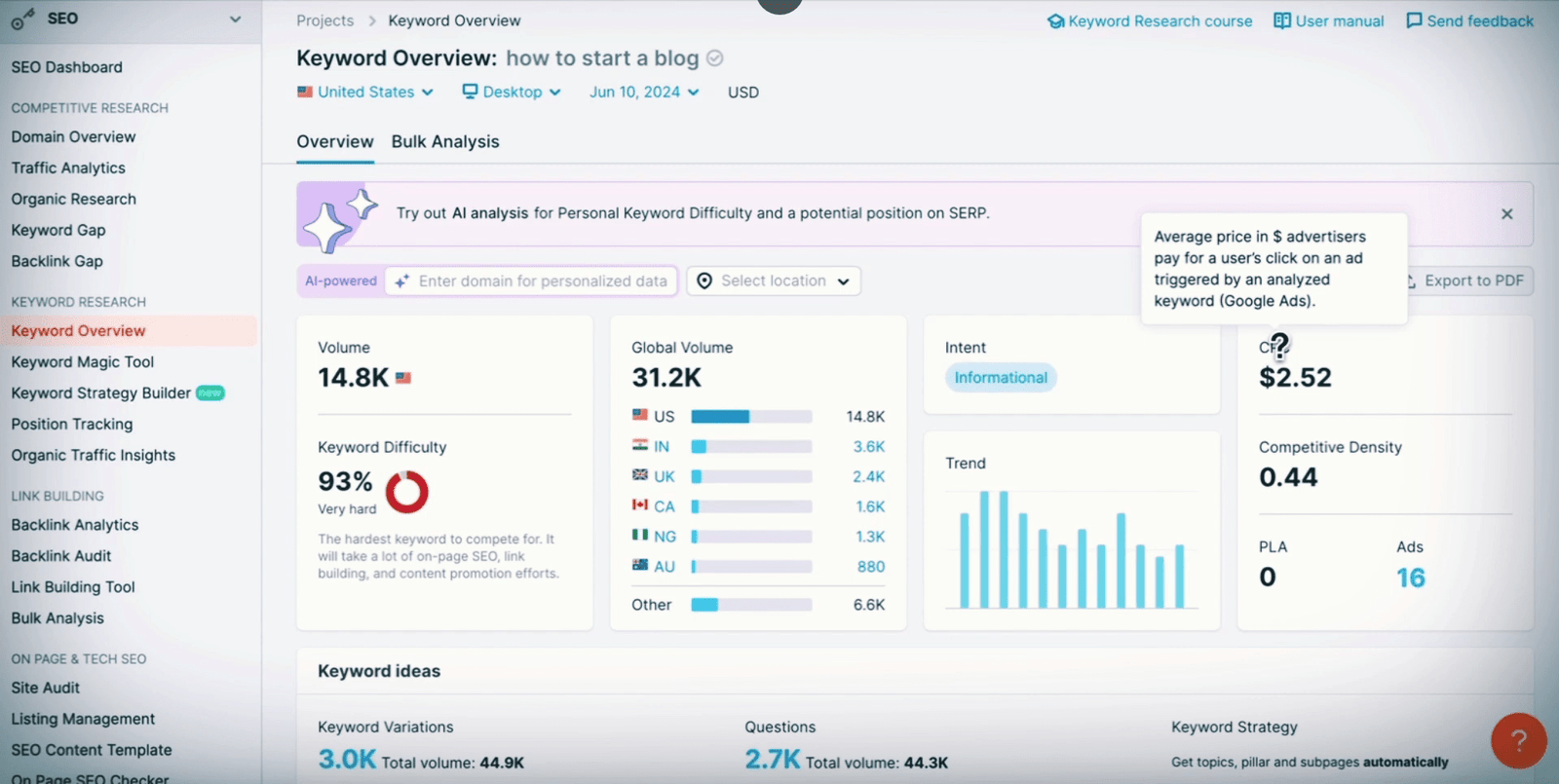This screenshot has width=1559, height=784.
Task: Click the feedback speech bubble icon
Action: tap(1414, 21)
